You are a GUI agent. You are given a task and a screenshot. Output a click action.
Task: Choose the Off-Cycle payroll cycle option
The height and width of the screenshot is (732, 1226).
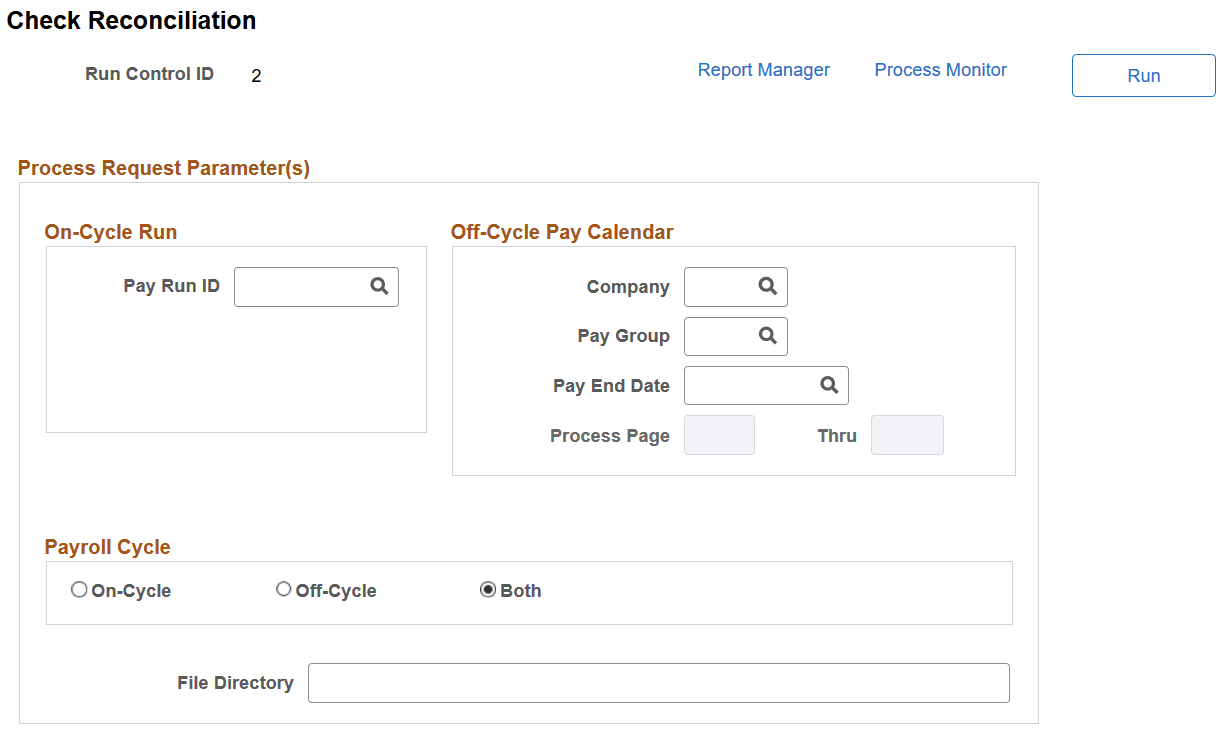(284, 590)
